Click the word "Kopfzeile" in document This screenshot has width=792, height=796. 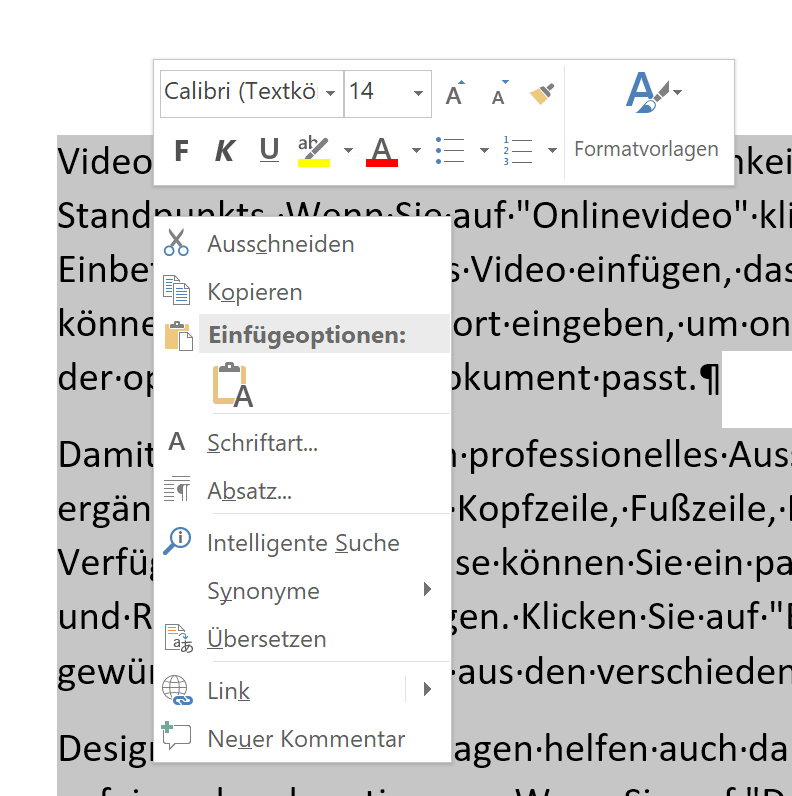point(534,509)
